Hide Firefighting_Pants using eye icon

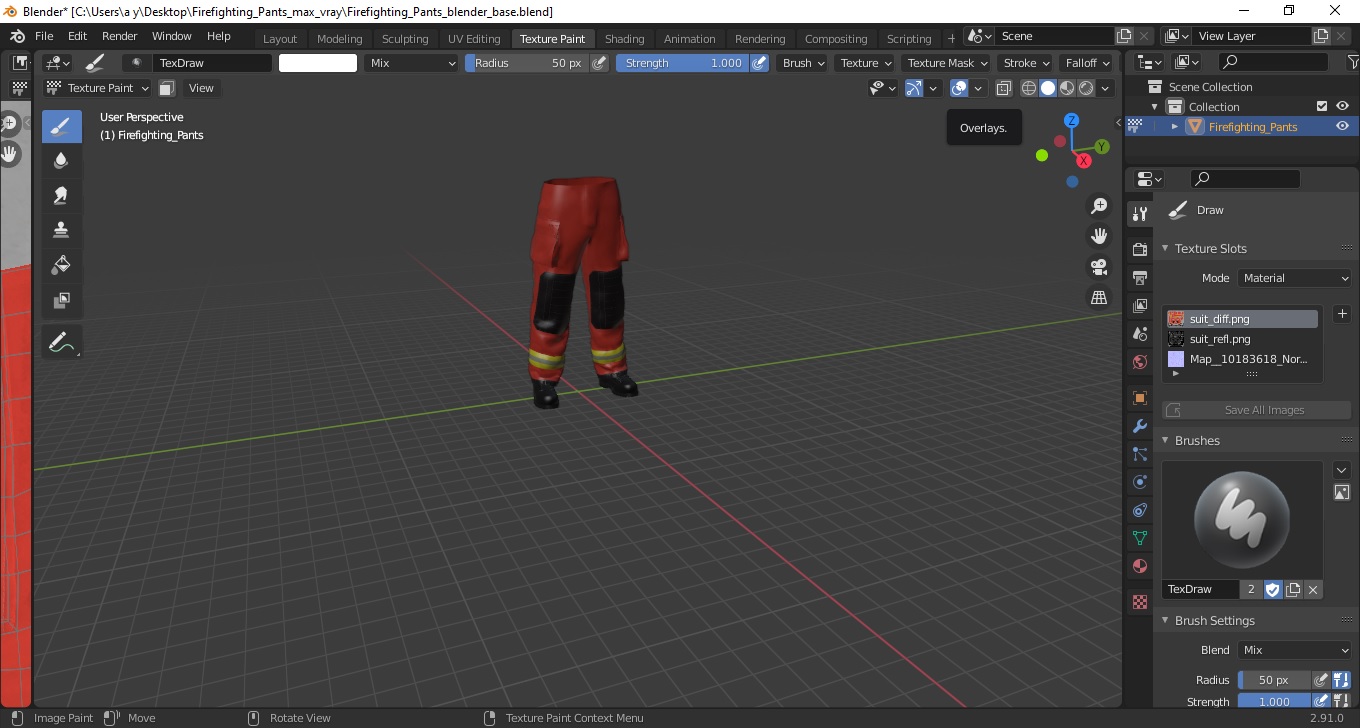point(1342,126)
